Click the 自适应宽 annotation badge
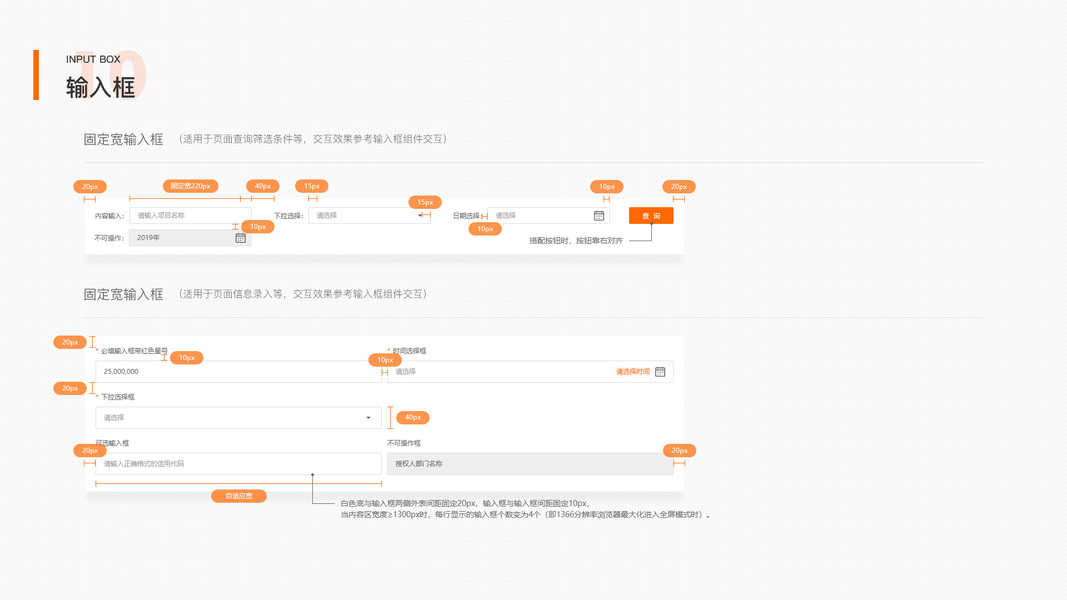The width and height of the screenshot is (1067, 600). click(239, 496)
